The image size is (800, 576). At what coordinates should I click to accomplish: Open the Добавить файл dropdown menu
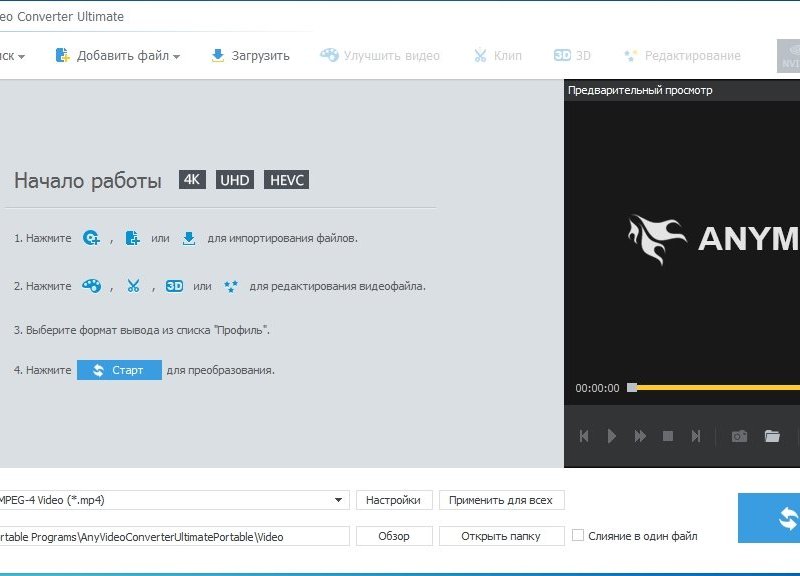click(177, 57)
